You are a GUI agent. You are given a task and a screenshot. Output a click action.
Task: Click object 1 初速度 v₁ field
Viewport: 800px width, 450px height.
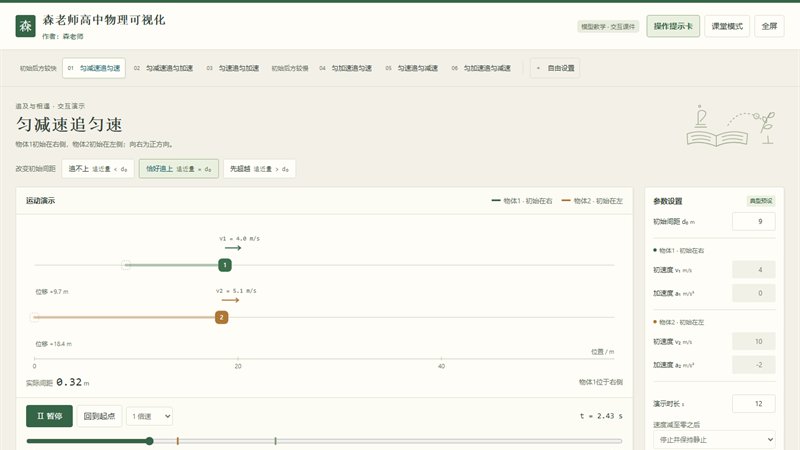tap(754, 269)
